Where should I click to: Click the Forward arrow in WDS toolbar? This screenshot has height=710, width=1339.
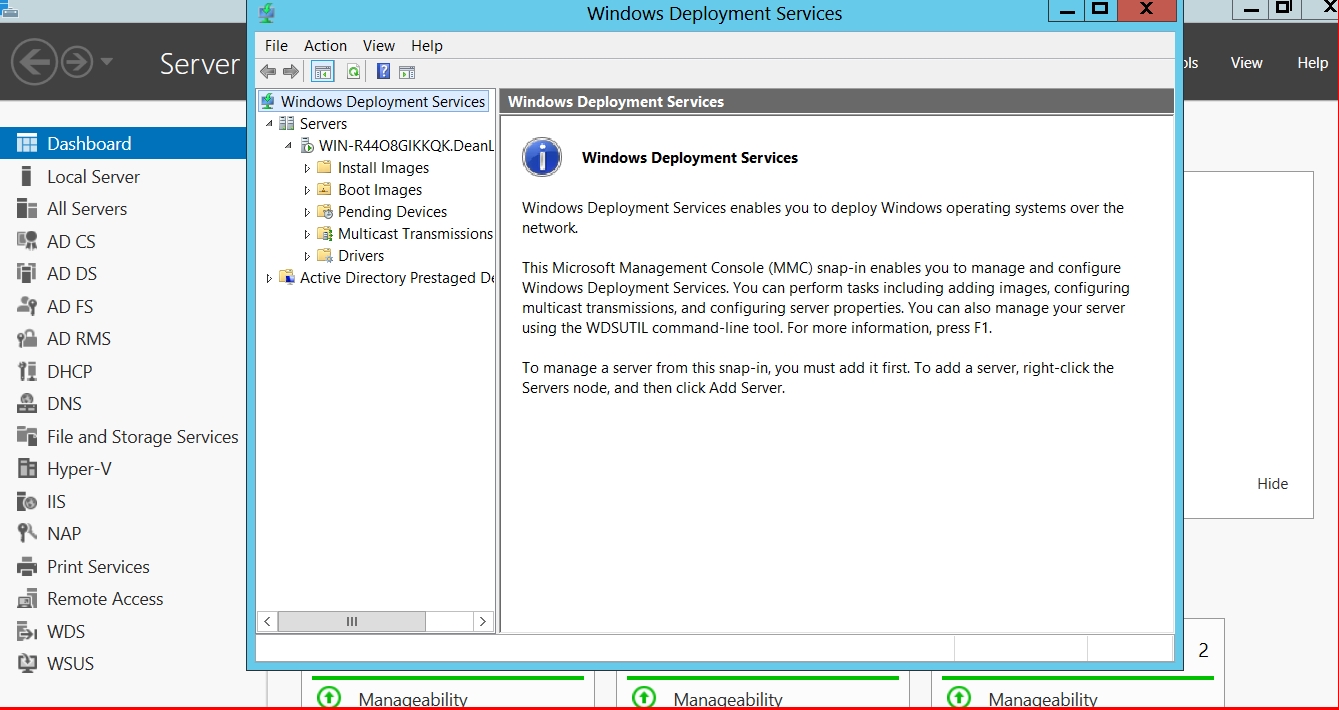click(x=291, y=72)
